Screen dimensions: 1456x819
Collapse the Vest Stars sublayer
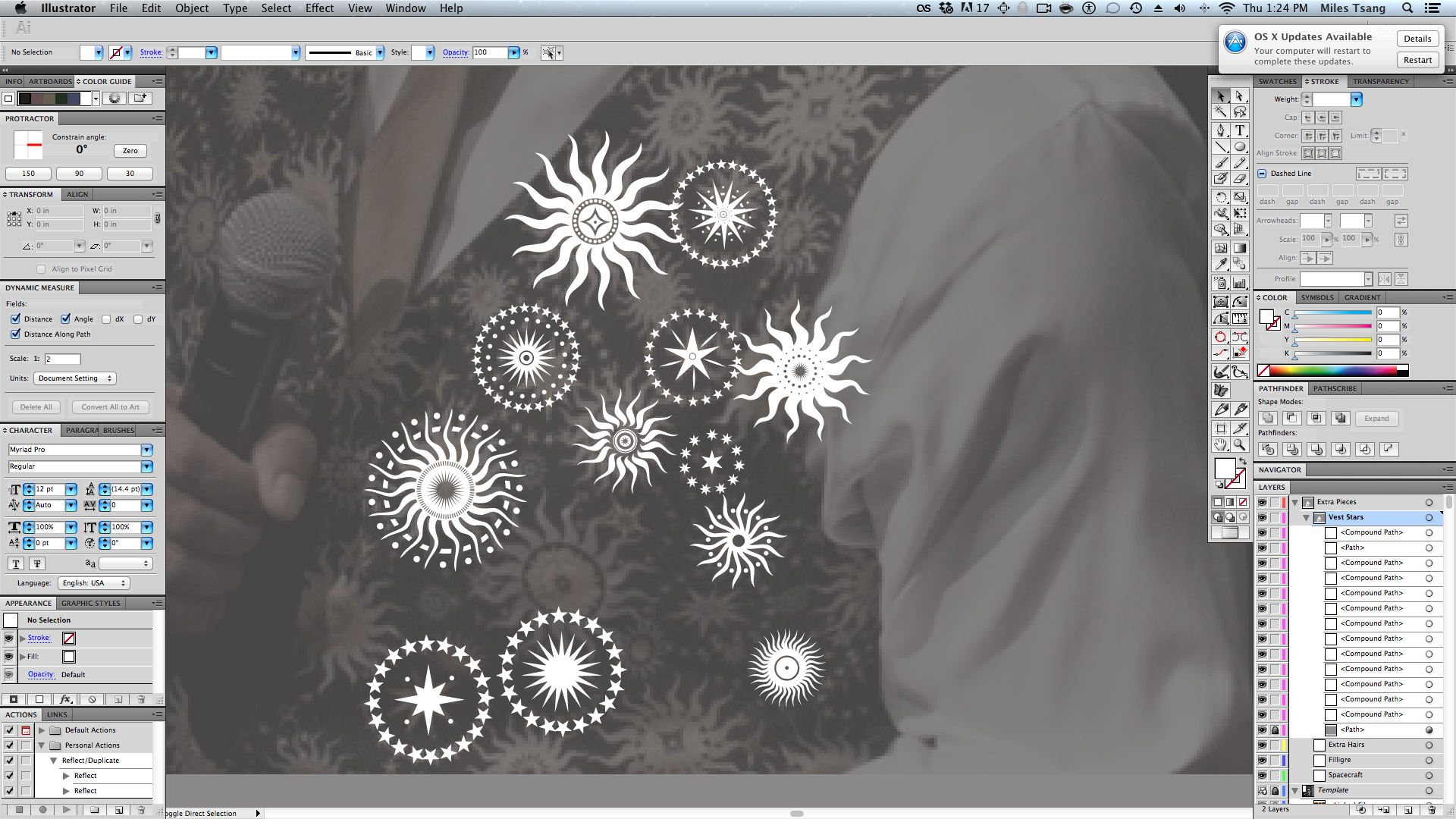click(1307, 517)
